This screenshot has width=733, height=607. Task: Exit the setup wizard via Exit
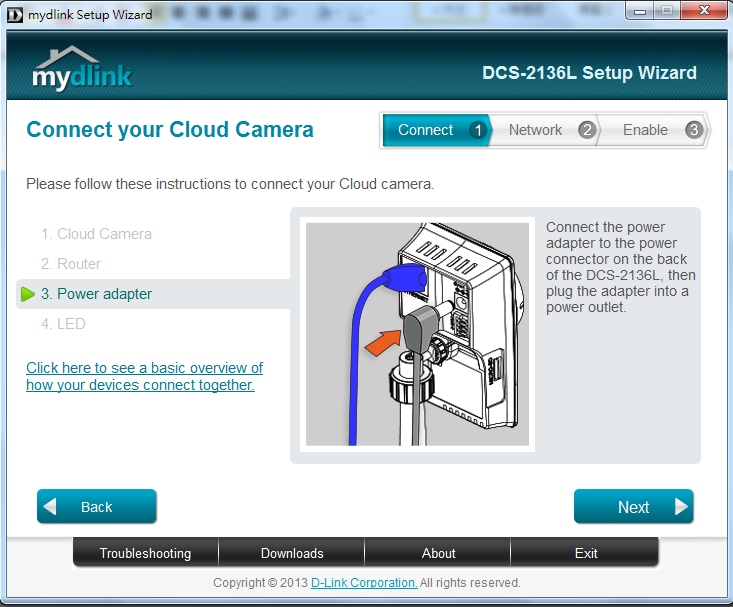click(585, 553)
